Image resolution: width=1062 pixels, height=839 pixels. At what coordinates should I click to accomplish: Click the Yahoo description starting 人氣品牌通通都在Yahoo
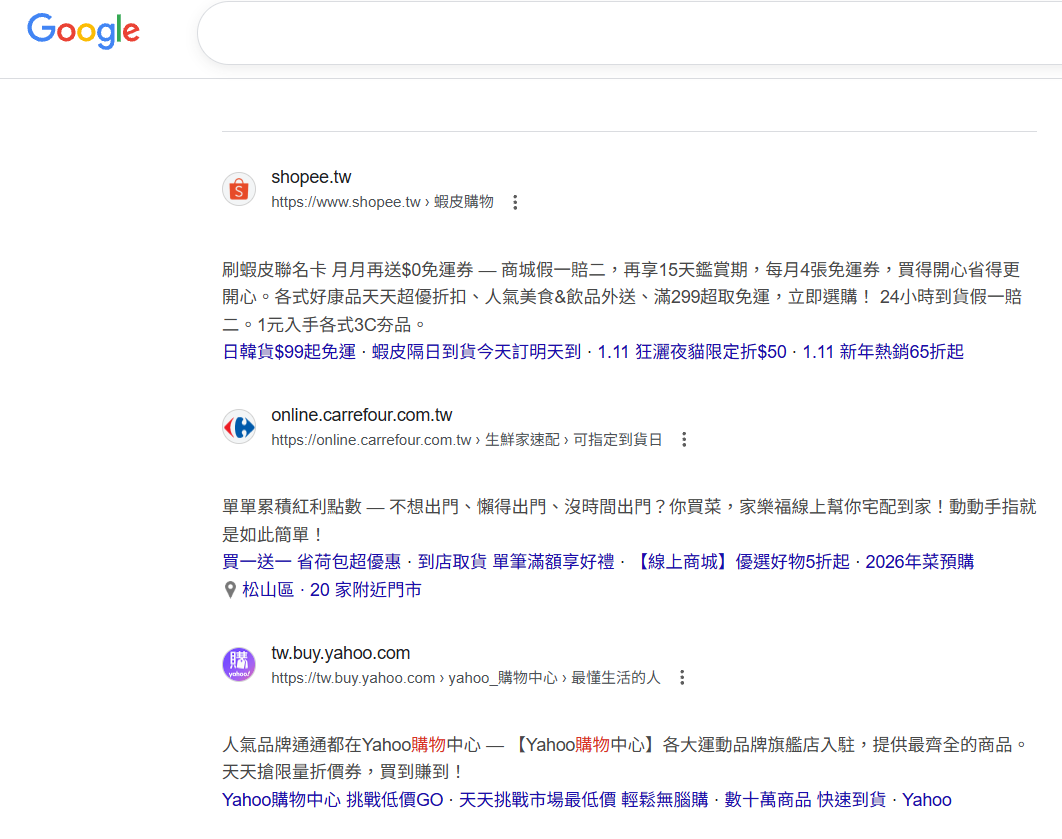[626, 758]
